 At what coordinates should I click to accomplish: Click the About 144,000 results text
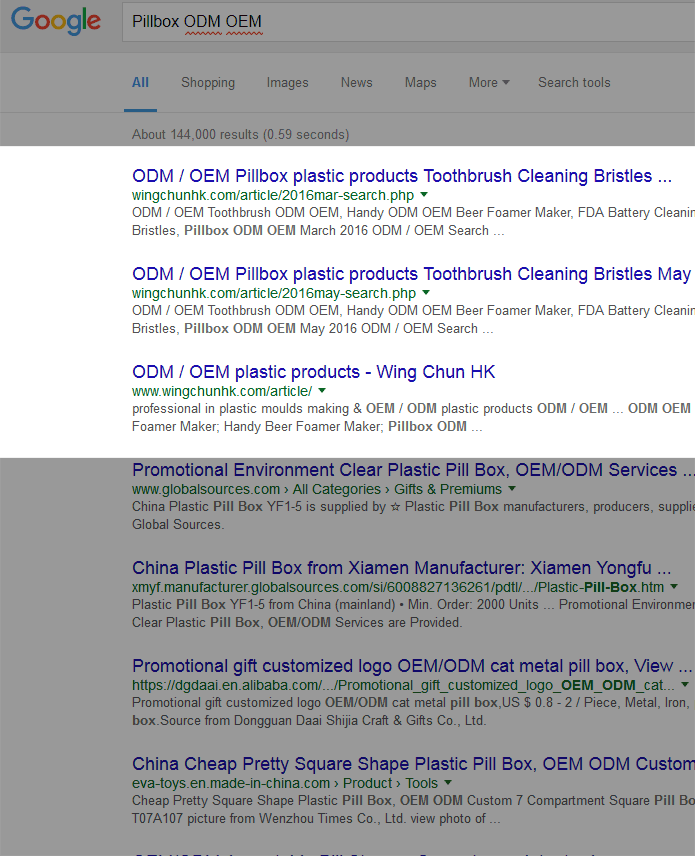241,134
